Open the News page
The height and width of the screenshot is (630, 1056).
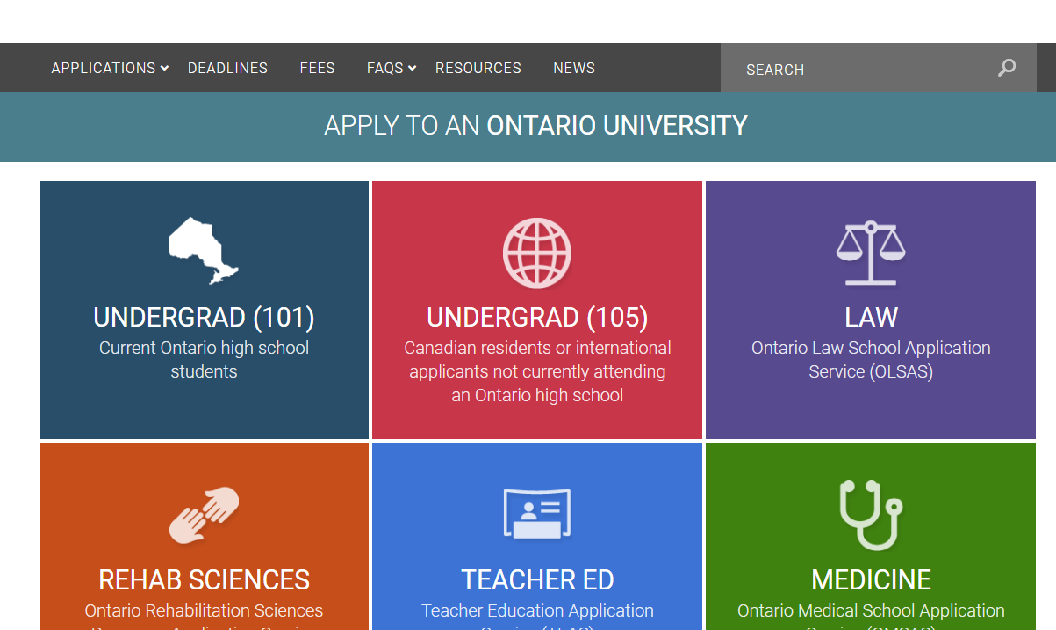[574, 68]
